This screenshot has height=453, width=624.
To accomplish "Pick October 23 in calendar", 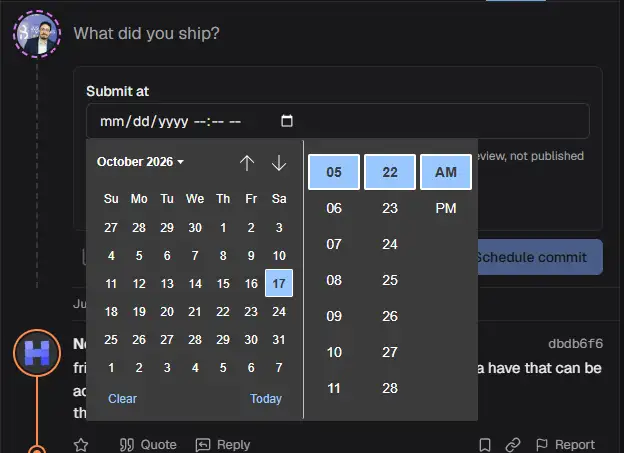I will click(251, 311).
